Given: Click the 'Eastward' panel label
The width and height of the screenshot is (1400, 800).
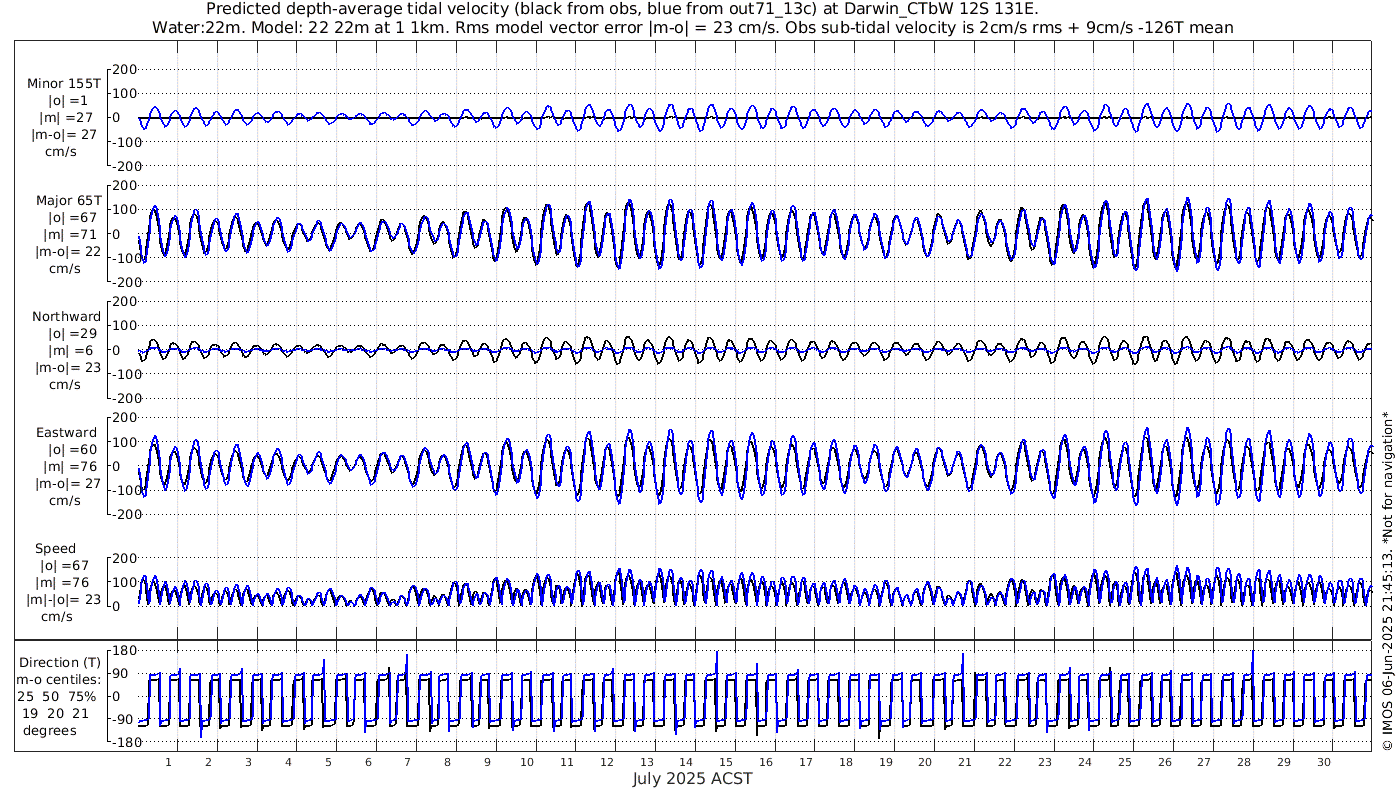Looking at the screenshot, I should [66, 433].
